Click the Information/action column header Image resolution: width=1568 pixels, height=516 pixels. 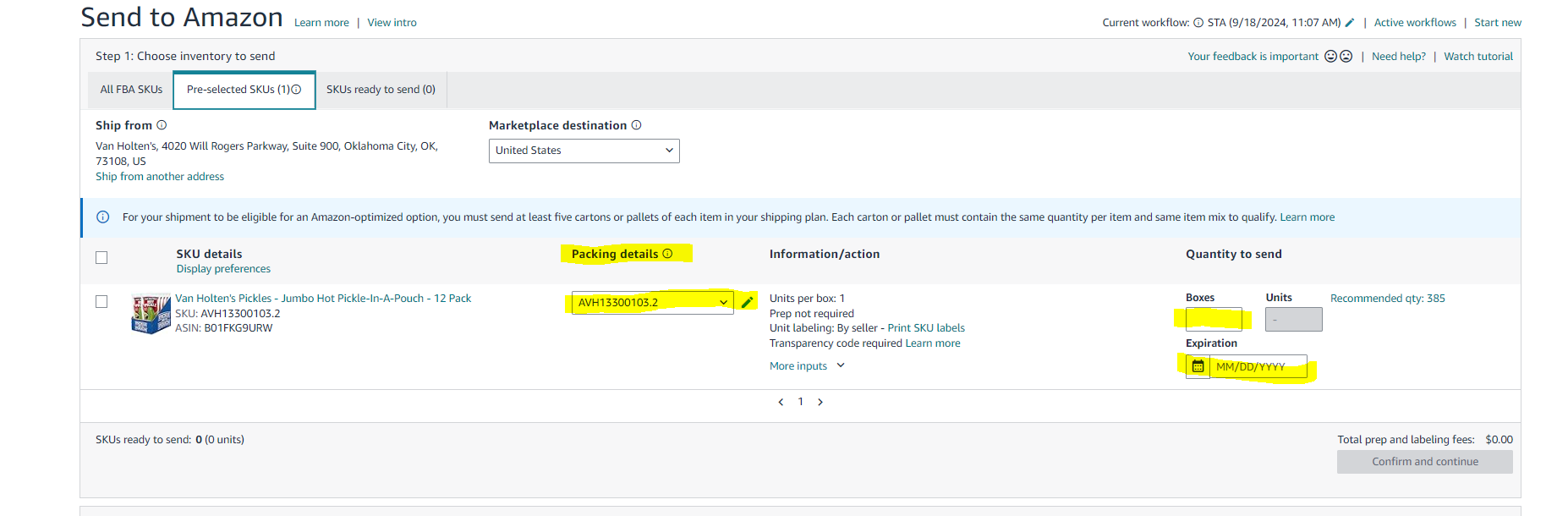[x=825, y=254]
